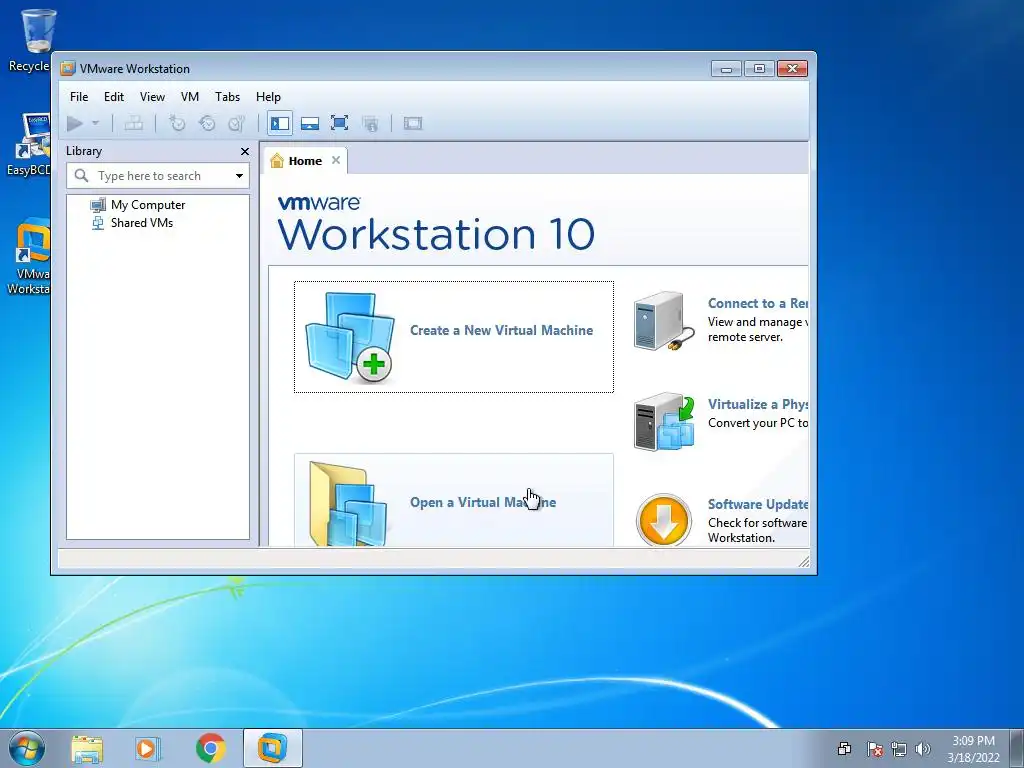Click the Virtualize a Physical Machine icon

click(x=664, y=422)
